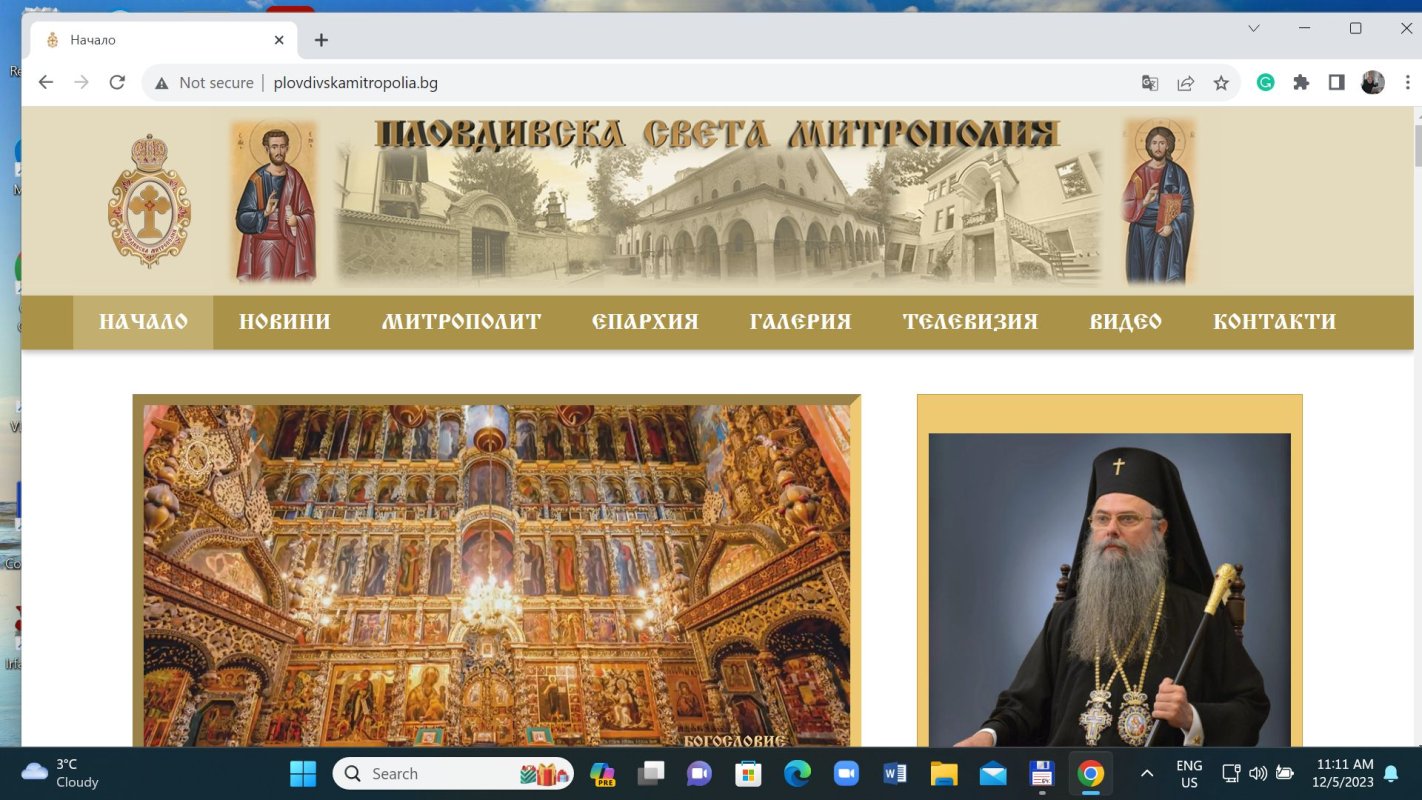Open the Extensions puzzle-piece icon
The width and height of the screenshot is (1422, 800).
coord(1301,83)
